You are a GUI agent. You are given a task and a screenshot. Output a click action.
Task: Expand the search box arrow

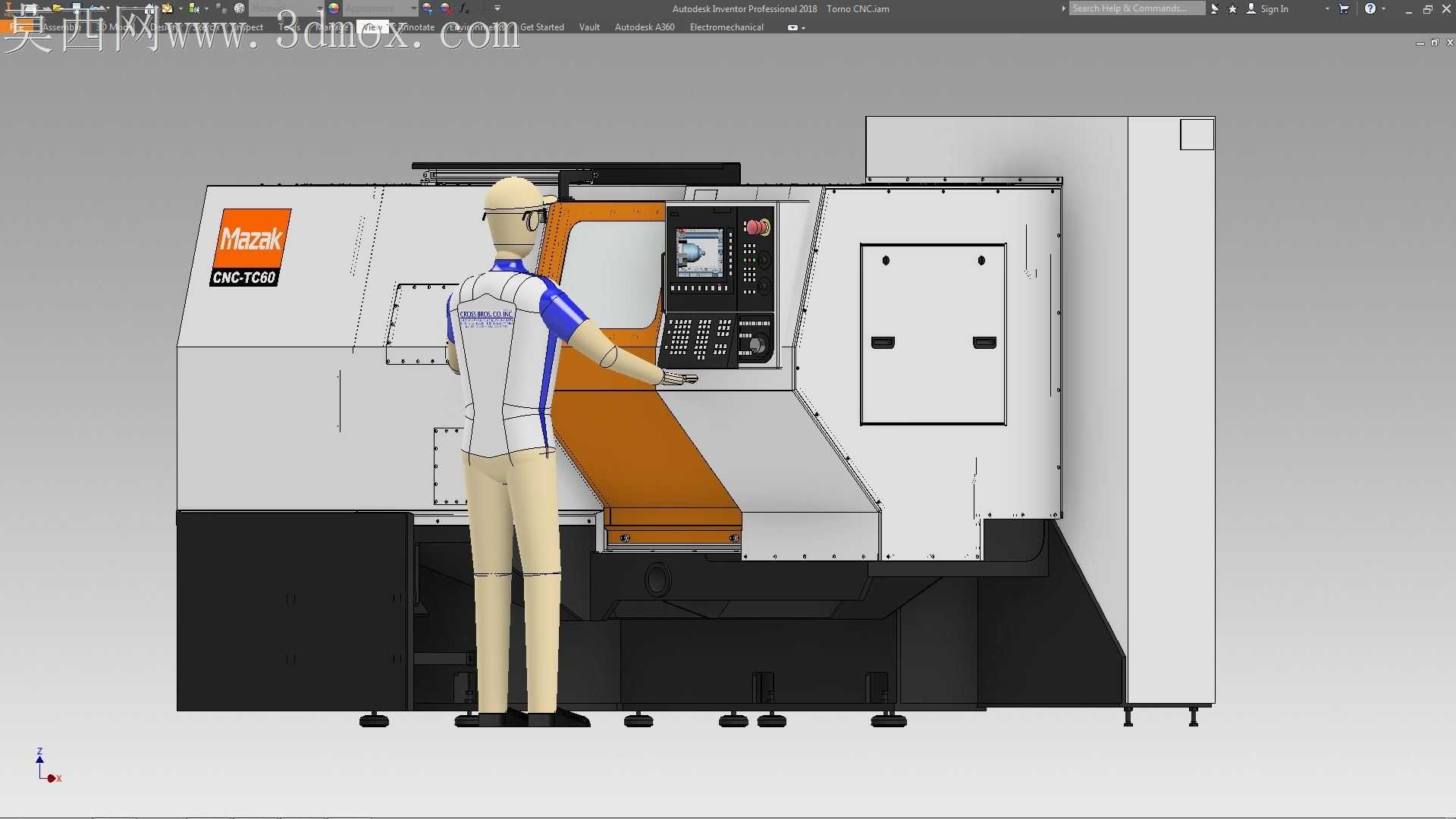coord(1063,8)
